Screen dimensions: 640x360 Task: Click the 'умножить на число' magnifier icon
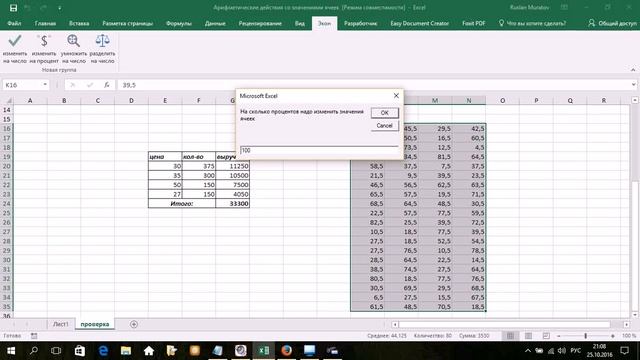[x=73, y=40]
